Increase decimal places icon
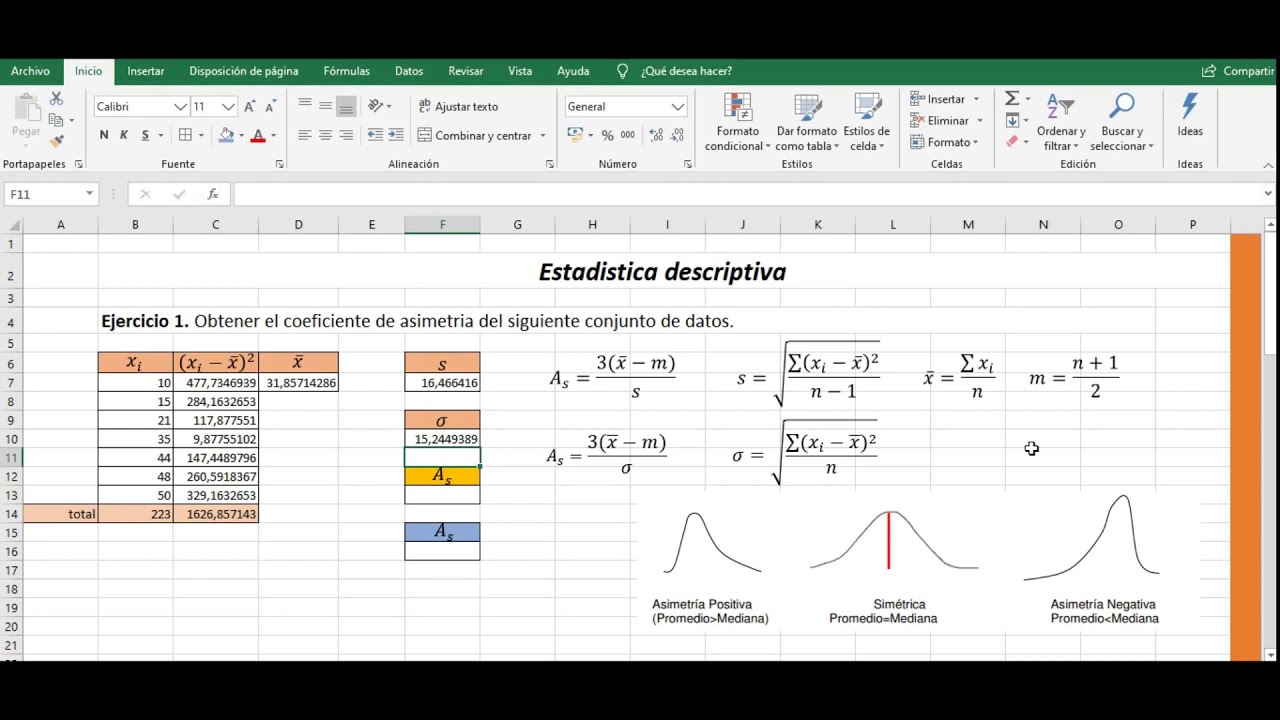Screen dimensions: 1280x720 coord(656,135)
